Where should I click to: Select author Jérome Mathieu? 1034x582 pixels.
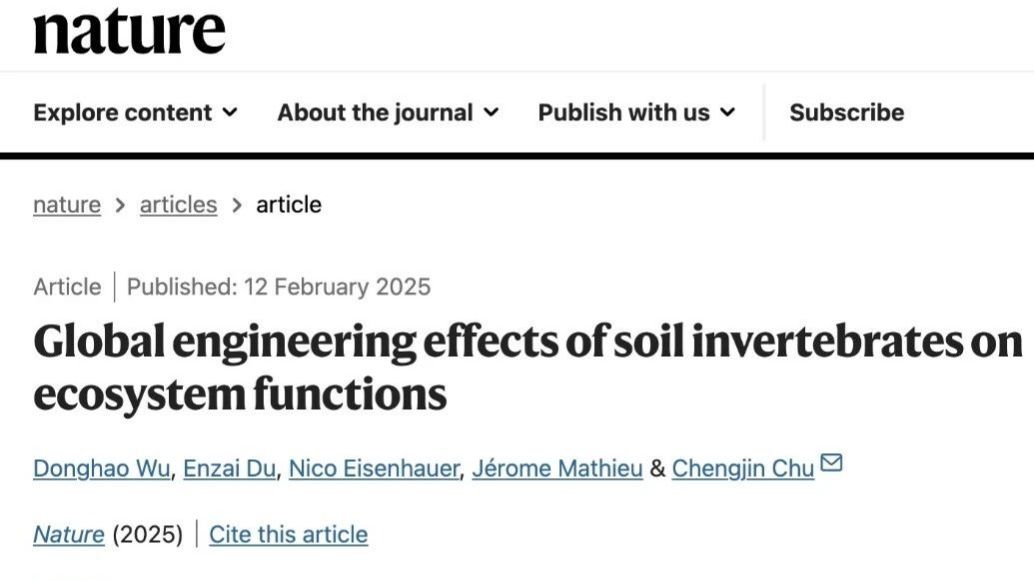pos(557,468)
